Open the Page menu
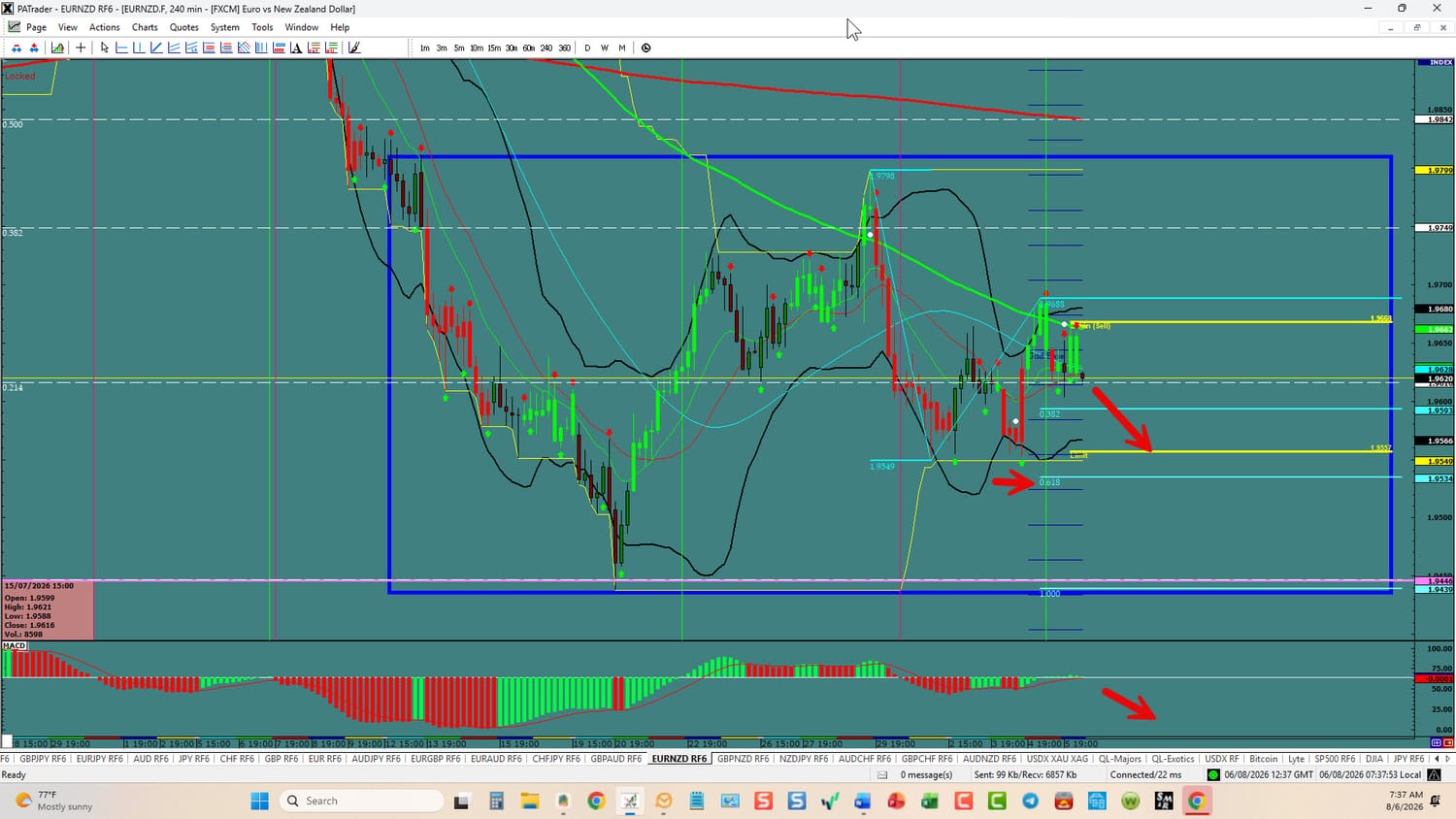This screenshot has width=1456, height=819. pos(36,27)
